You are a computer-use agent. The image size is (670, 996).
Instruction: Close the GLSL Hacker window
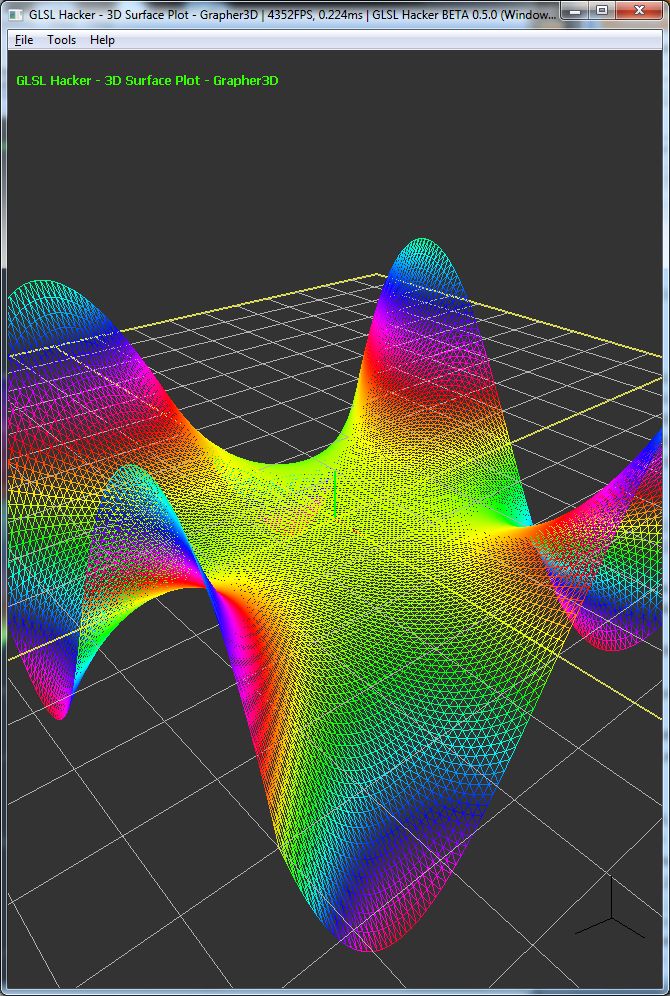(640, 11)
